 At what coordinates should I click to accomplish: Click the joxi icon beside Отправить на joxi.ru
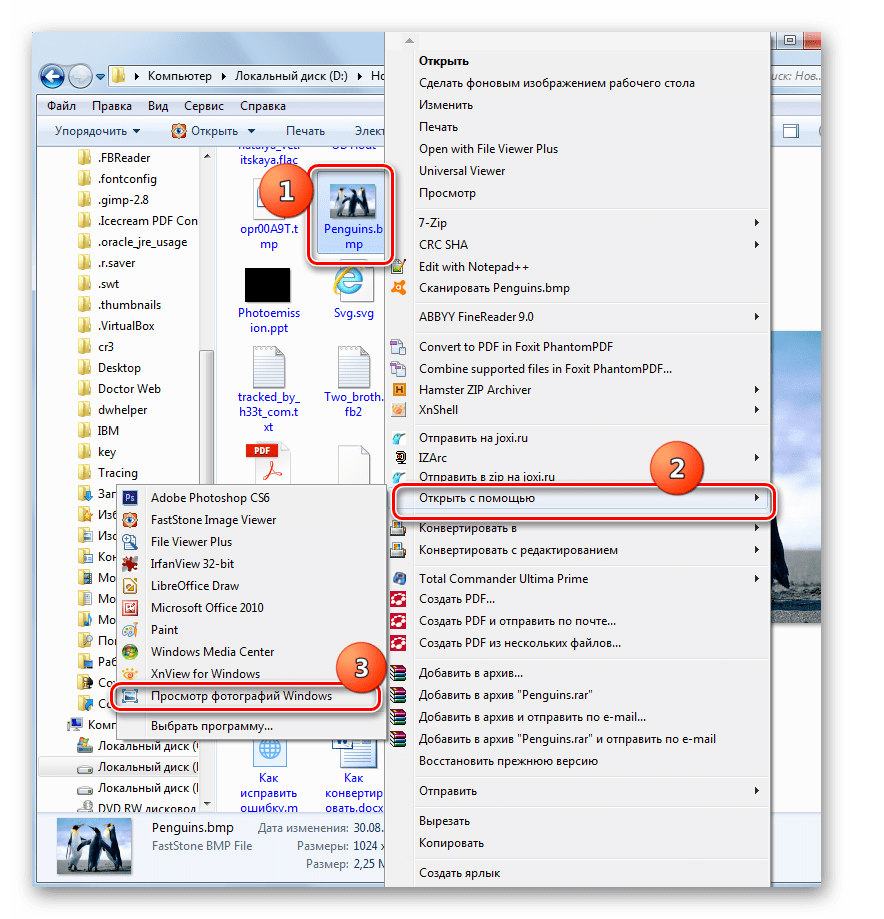(x=399, y=438)
